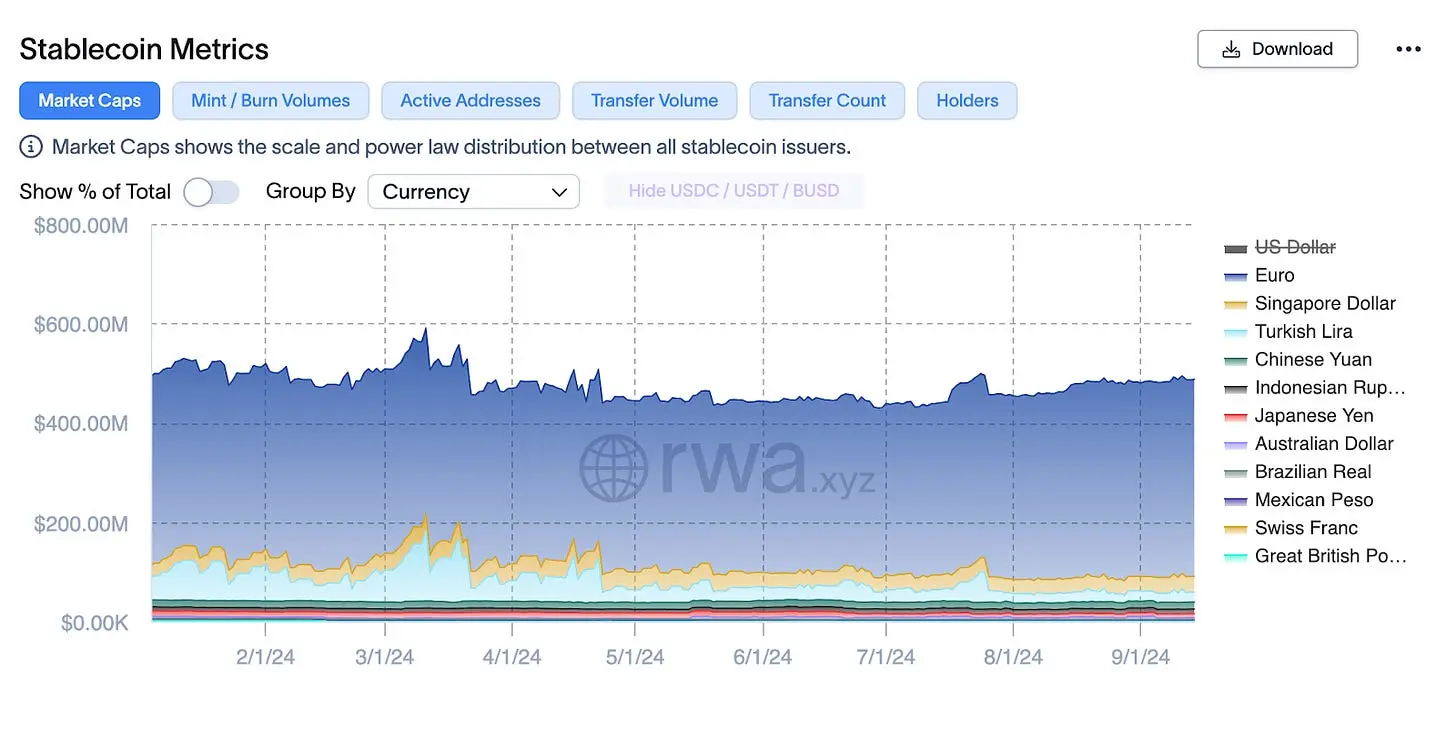Viewport: 1456px width, 742px height.
Task: Click the Swiss Franc legend item
Action: point(1290,528)
